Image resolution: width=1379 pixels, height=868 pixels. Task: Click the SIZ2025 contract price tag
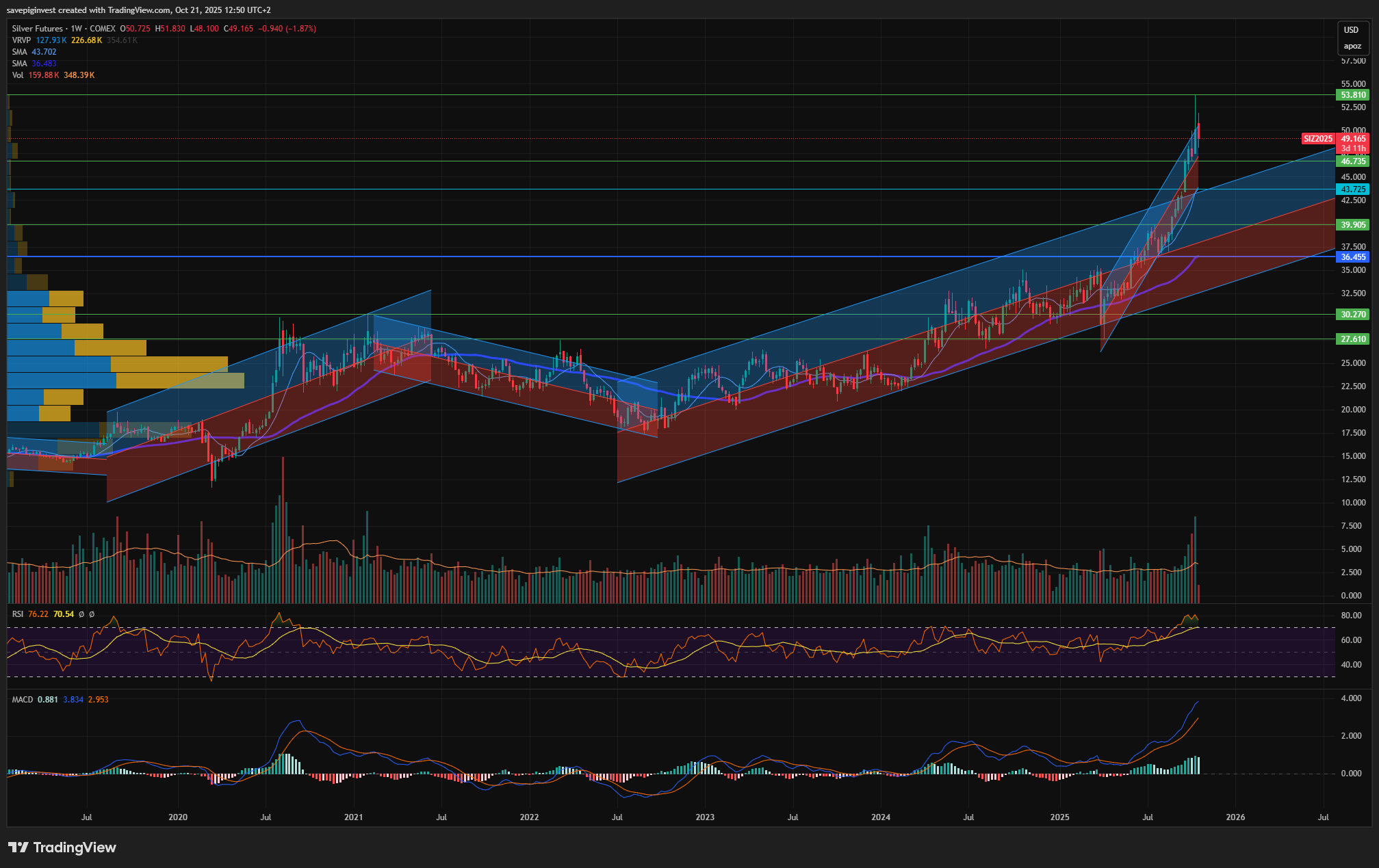(x=1318, y=139)
